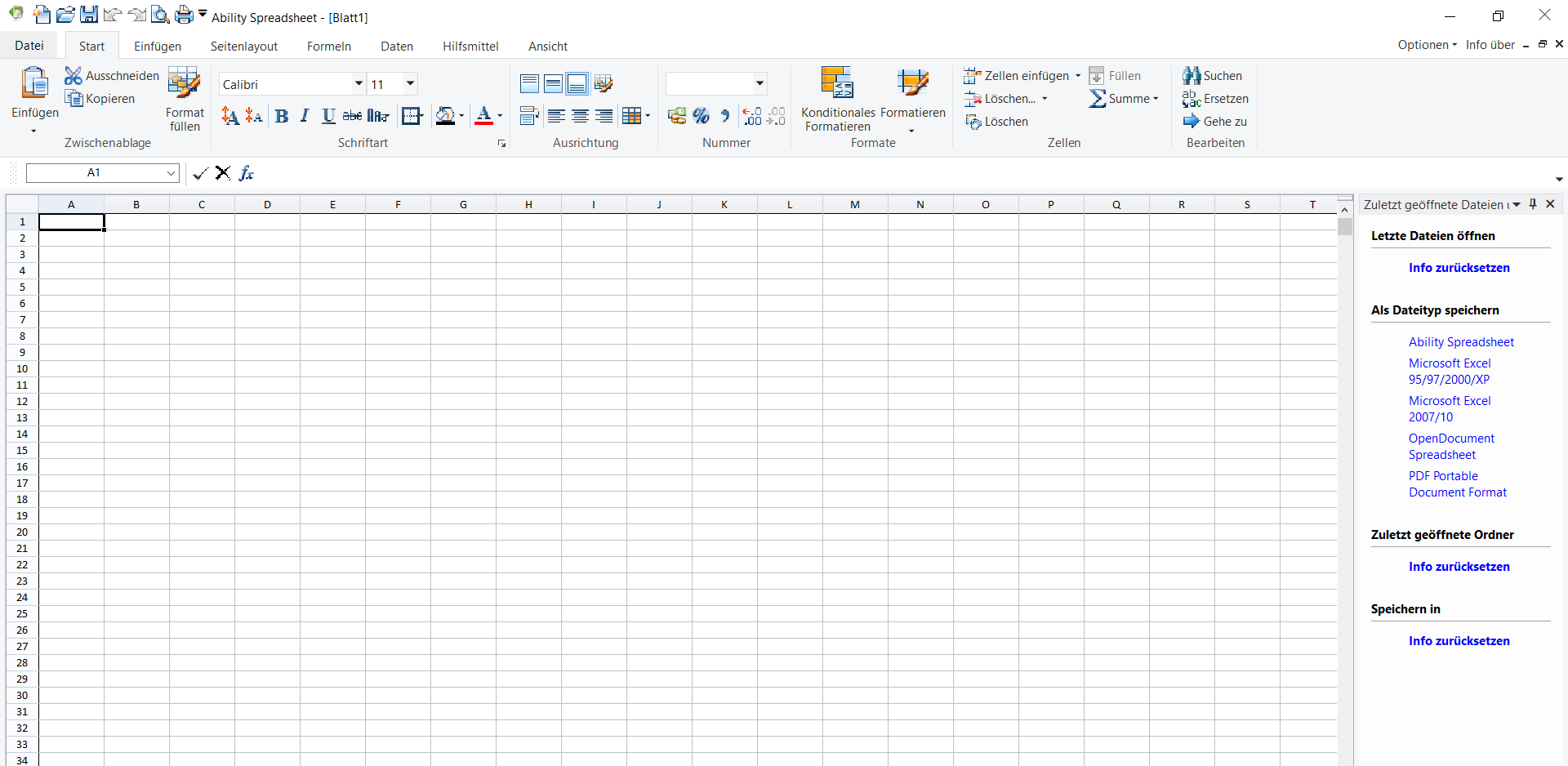Toggle italic formatting
The height and width of the screenshot is (766, 1568).
tap(305, 116)
